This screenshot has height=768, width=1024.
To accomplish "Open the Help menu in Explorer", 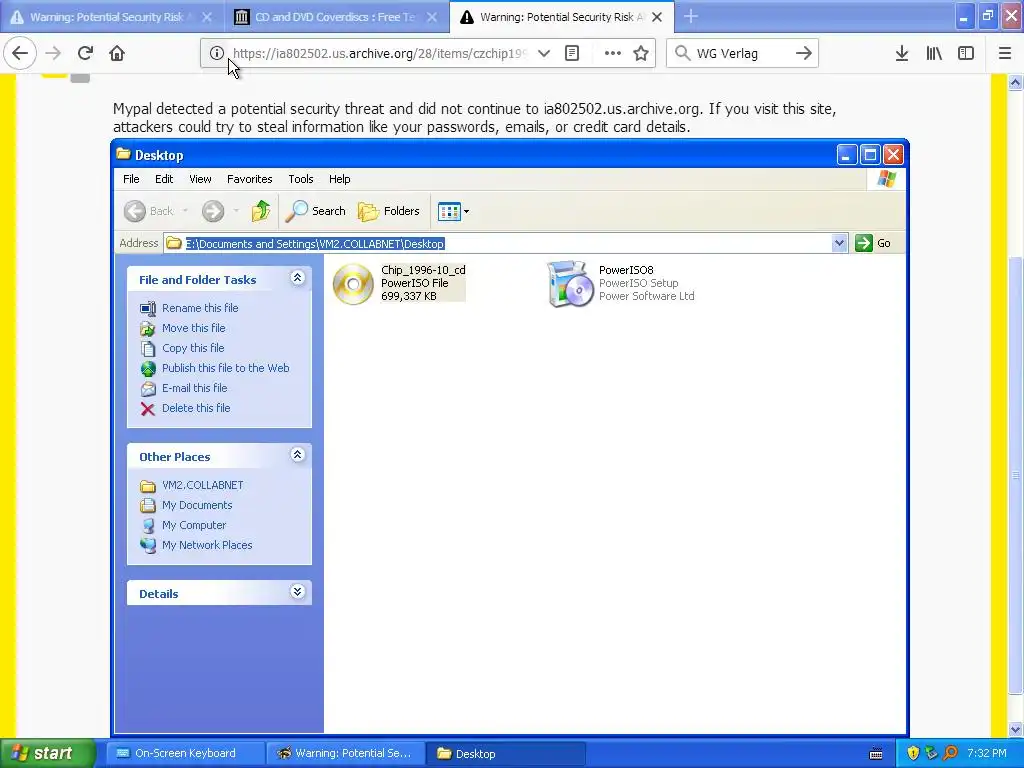I will pyautogui.click(x=340, y=179).
